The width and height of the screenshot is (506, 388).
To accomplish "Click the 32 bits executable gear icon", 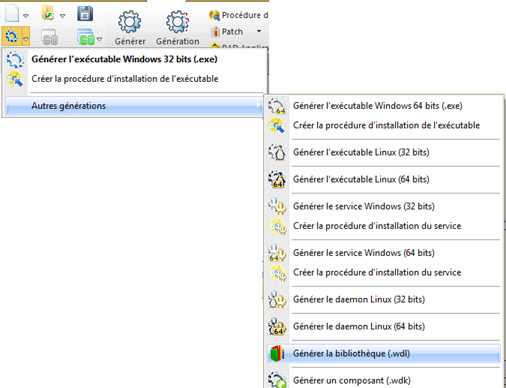I will [x=15, y=60].
